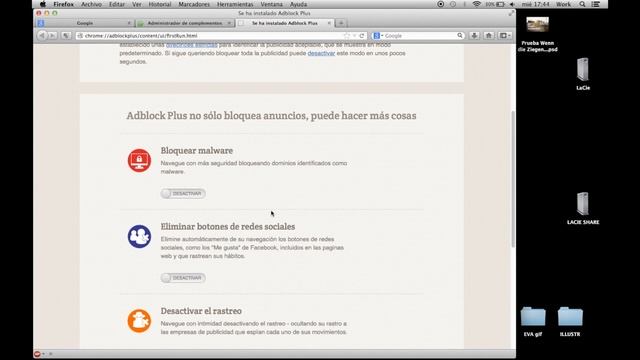Open the Marcadores menu
Viewport: 640px width, 360px height.
[194, 4]
